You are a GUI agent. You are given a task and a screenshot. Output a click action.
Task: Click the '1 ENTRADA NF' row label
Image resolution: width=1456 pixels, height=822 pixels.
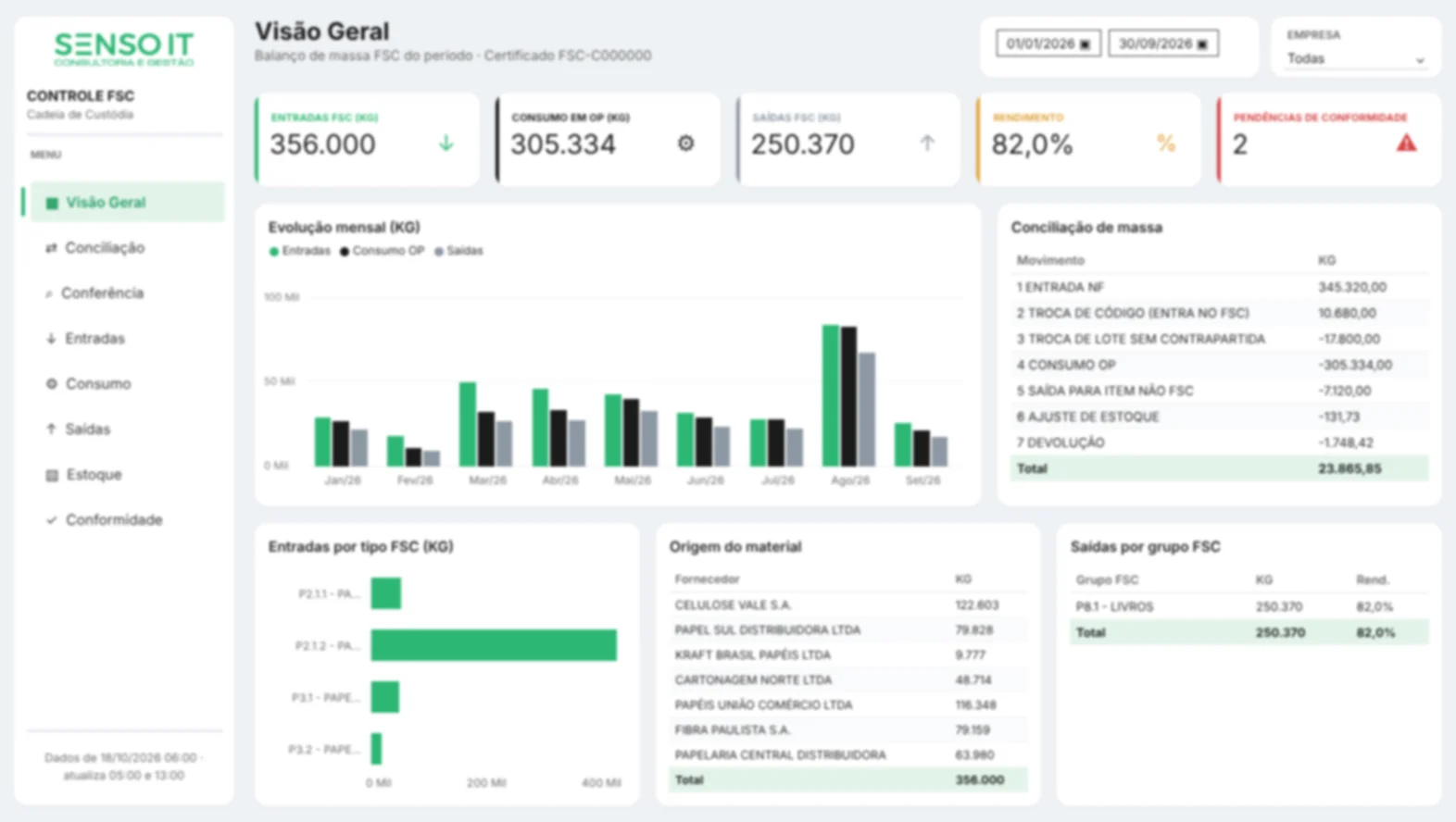tap(1061, 287)
